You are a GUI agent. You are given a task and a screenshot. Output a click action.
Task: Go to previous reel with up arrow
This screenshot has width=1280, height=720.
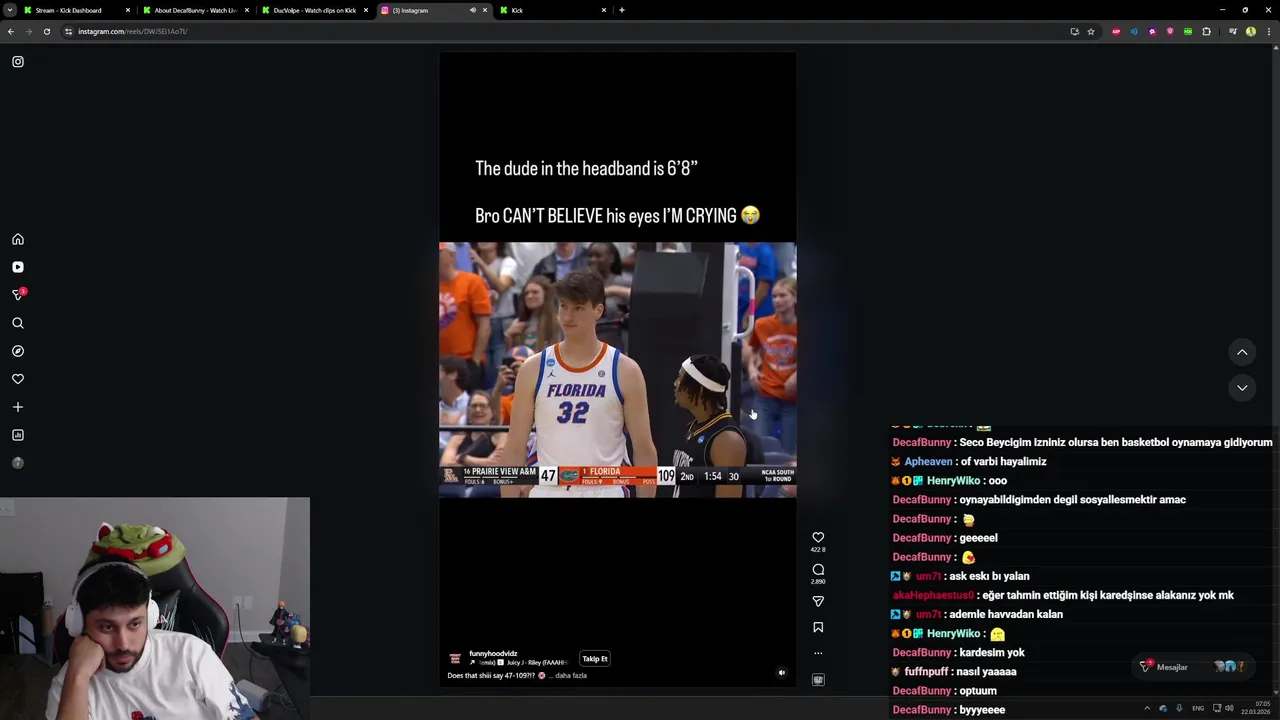coord(1242,352)
